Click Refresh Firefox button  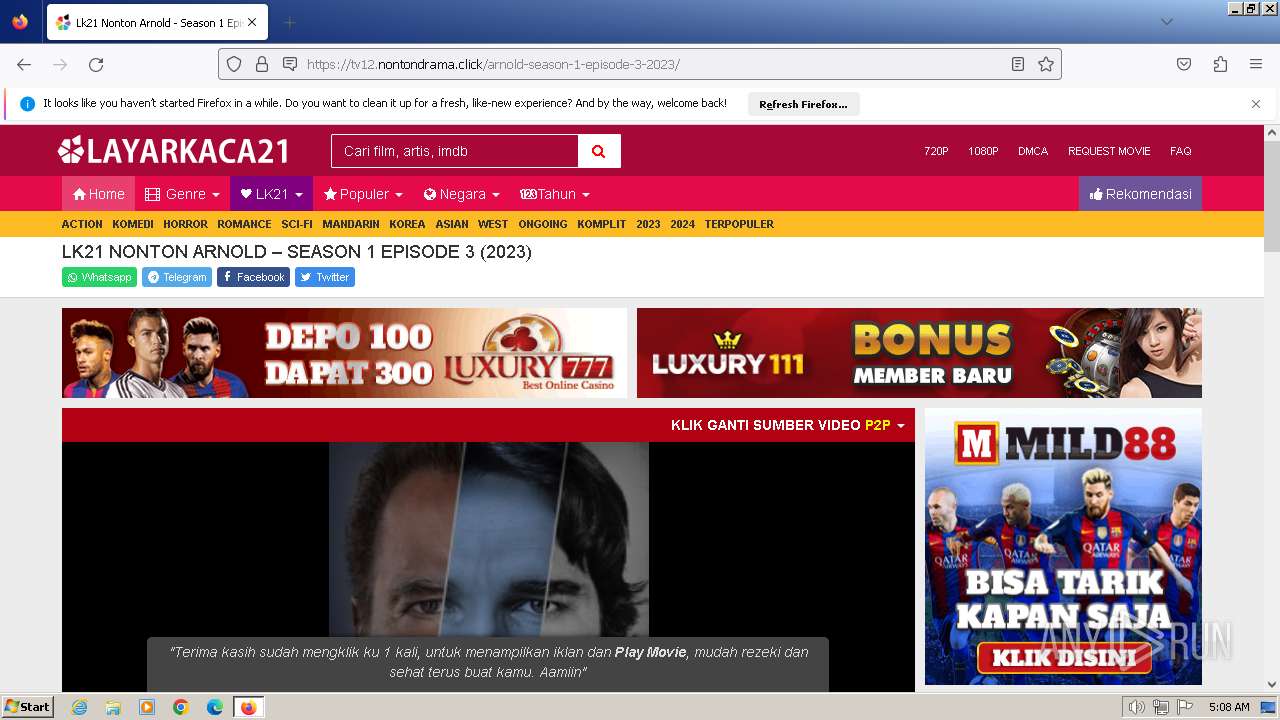pos(803,104)
